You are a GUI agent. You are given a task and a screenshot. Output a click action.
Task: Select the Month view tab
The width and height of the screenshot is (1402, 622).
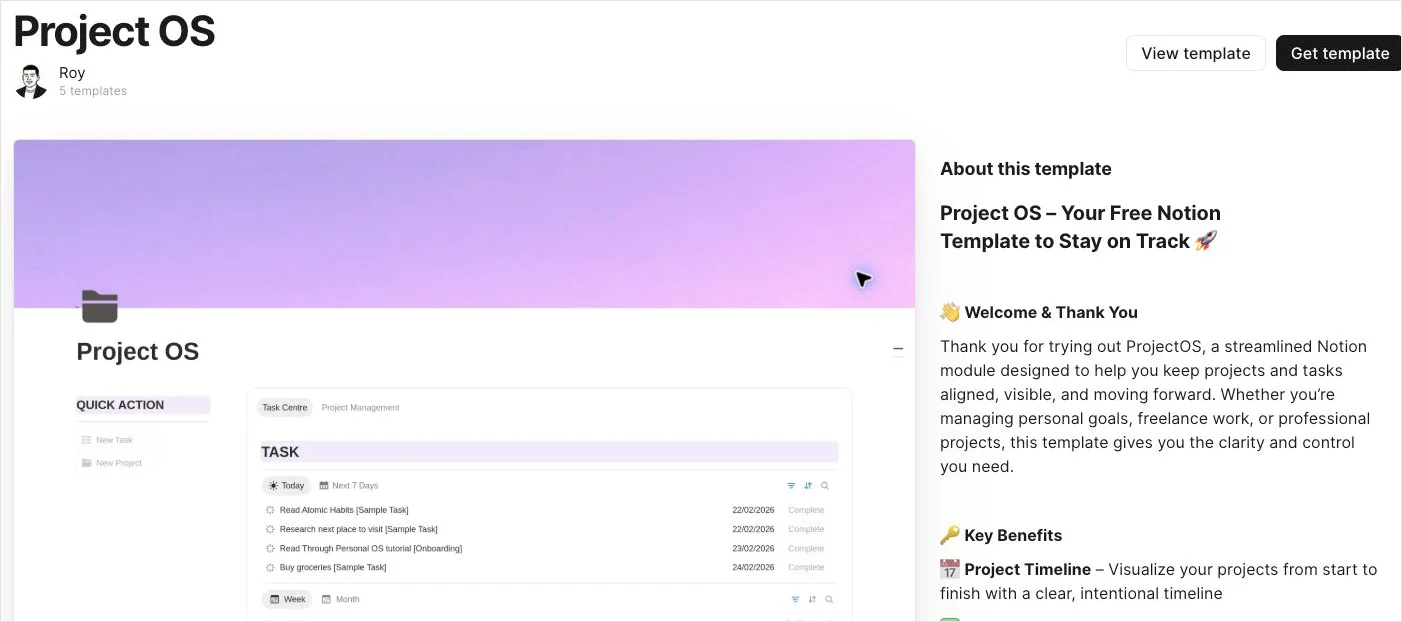(x=340, y=600)
